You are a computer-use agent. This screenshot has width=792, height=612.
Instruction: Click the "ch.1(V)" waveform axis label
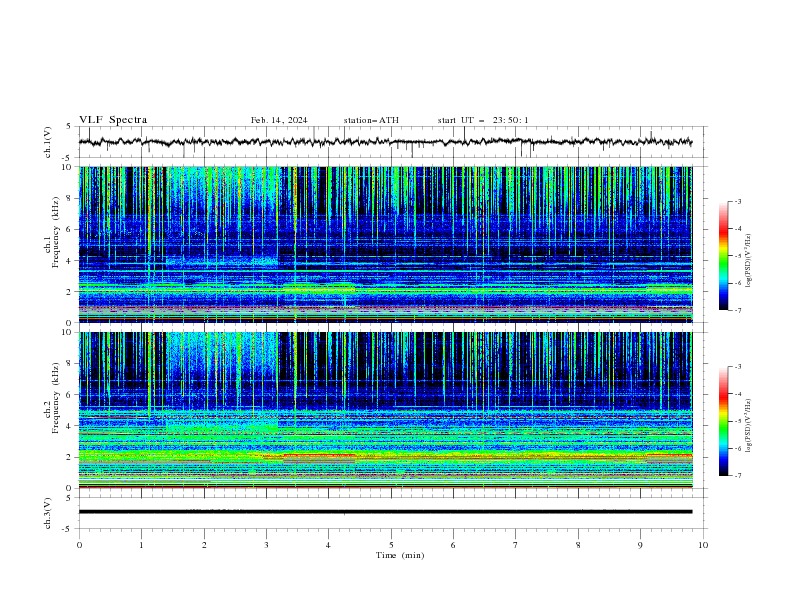pos(48,142)
